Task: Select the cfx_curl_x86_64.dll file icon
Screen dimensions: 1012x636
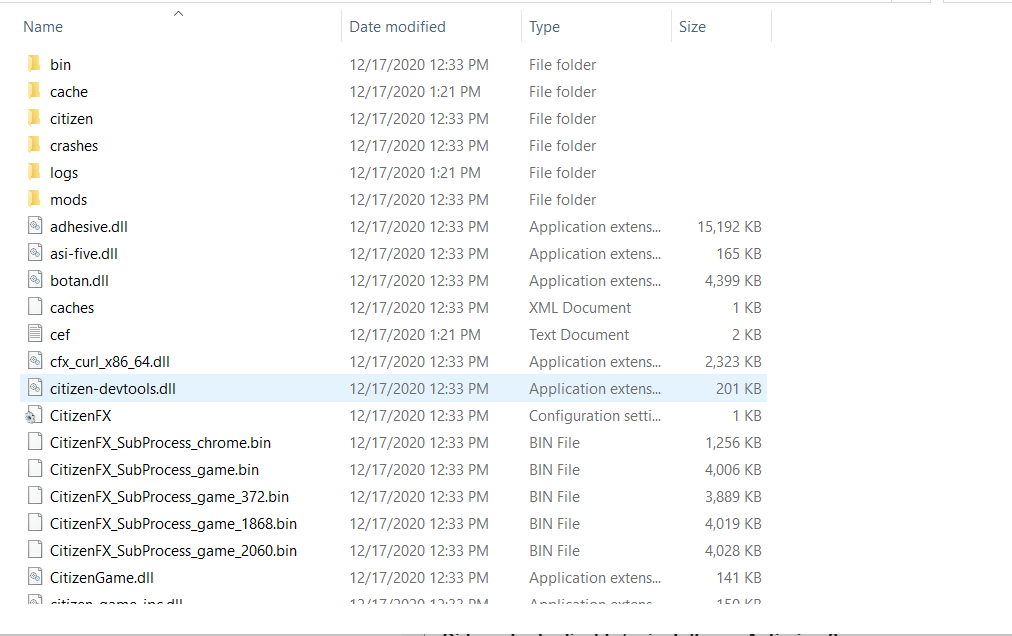Action: pos(35,361)
